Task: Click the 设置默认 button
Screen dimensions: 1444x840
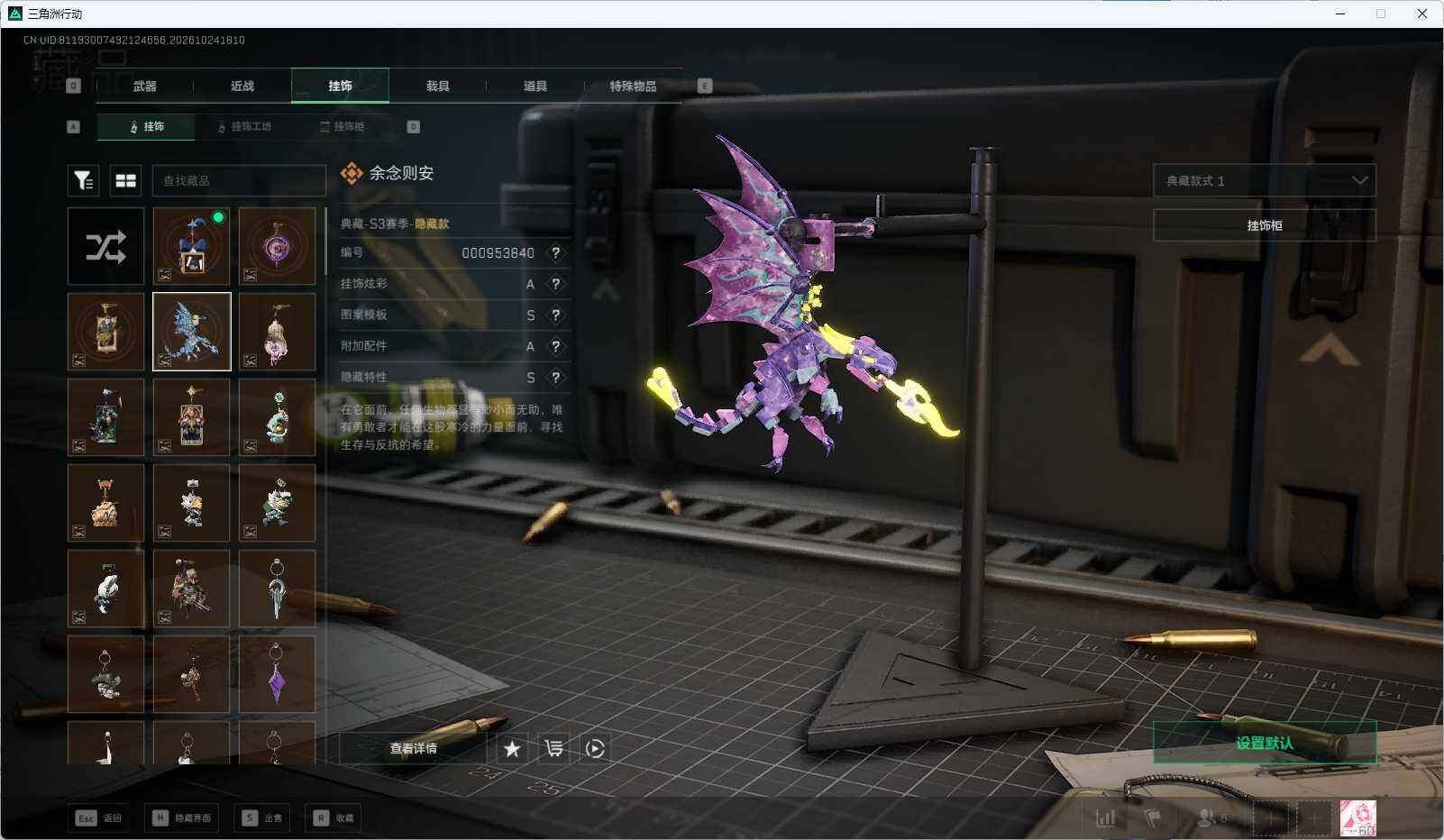Action: coord(1265,743)
